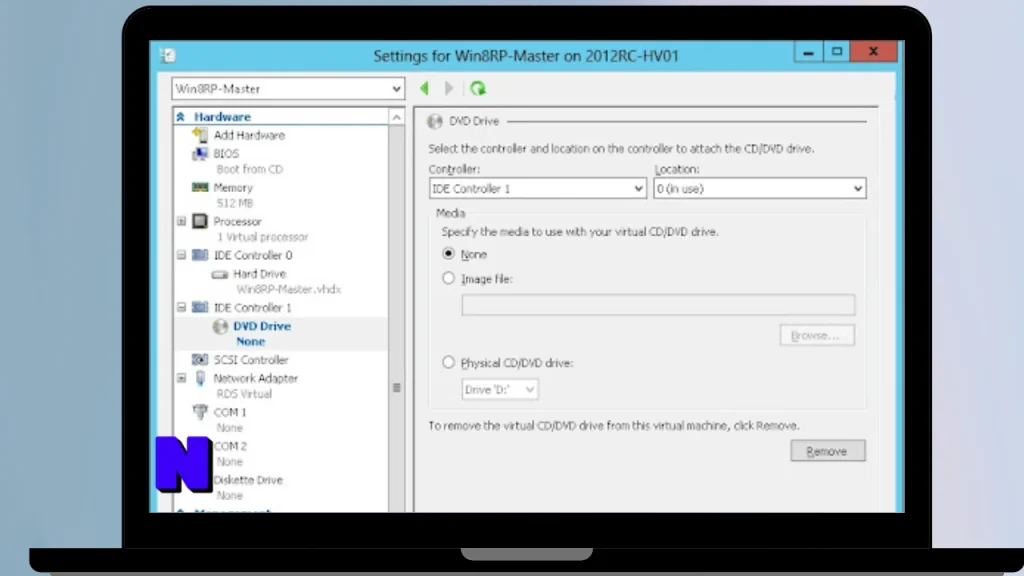Select Add Hardware in the tree
Image resolution: width=1024 pixels, height=576 pixels.
click(x=249, y=135)
